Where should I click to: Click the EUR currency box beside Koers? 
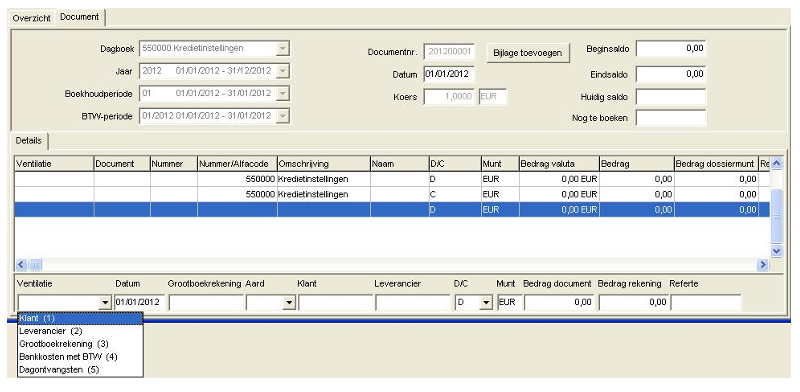(x=493, y=96)
